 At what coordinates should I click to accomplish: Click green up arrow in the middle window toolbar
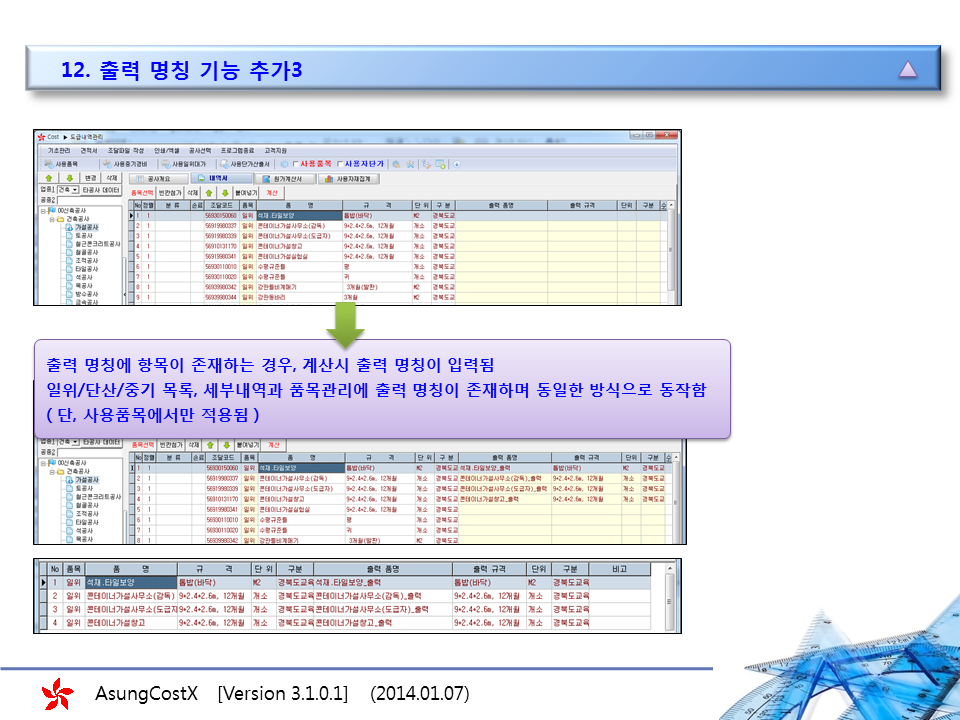point(211,445)
